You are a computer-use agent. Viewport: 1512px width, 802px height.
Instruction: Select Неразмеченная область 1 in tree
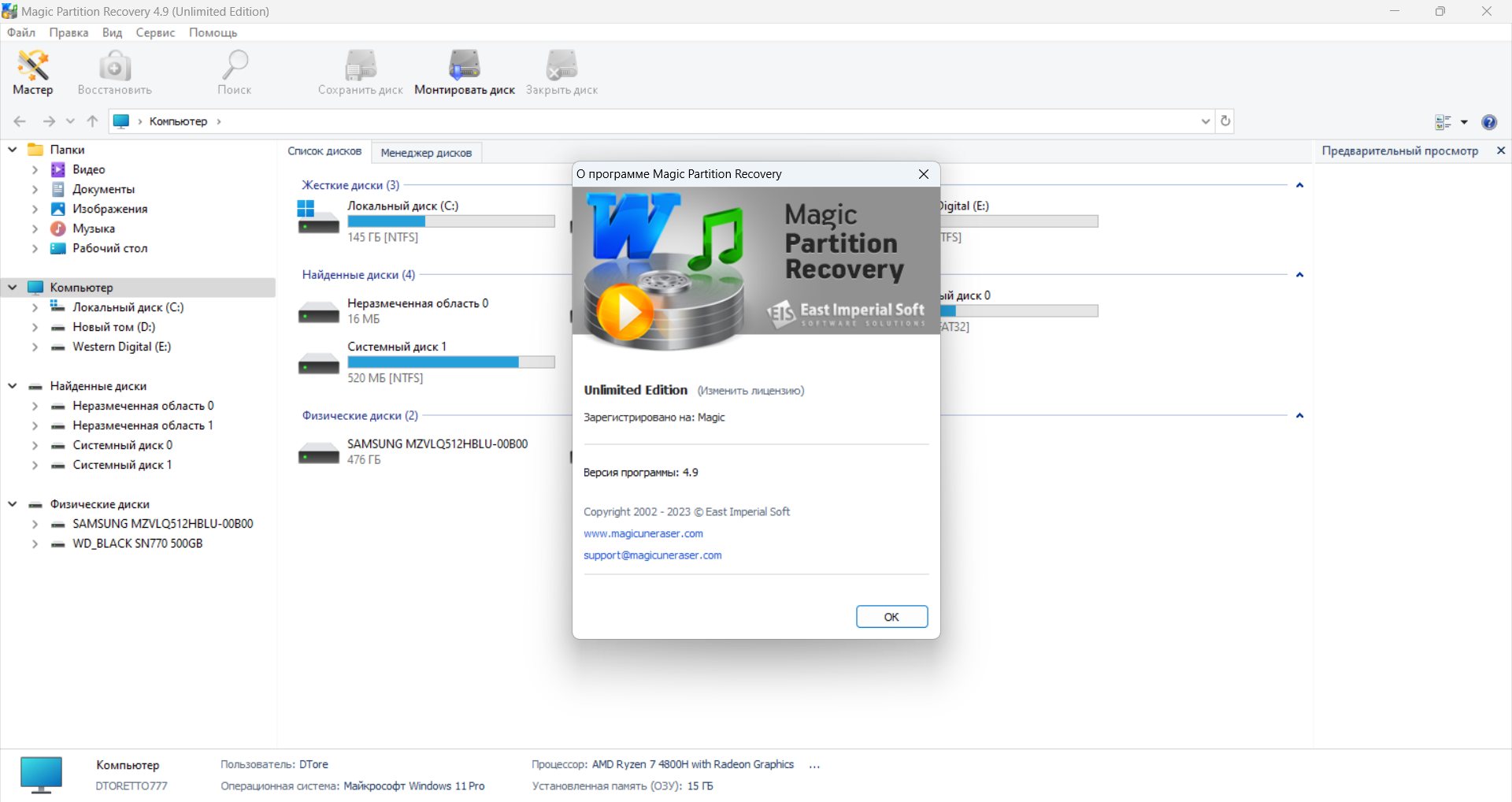coord(143,425)
